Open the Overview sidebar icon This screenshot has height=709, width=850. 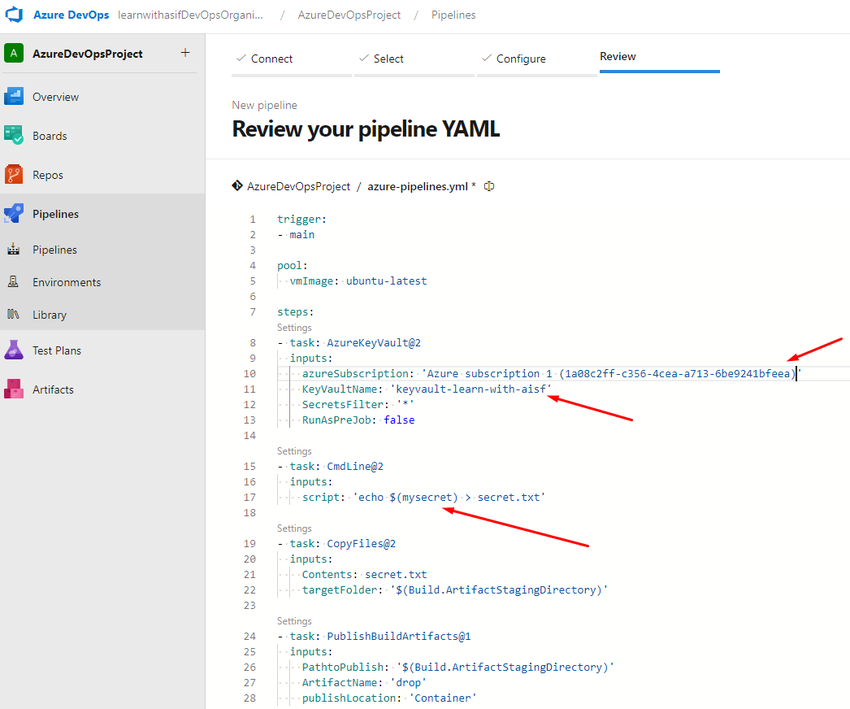[14, 97]
